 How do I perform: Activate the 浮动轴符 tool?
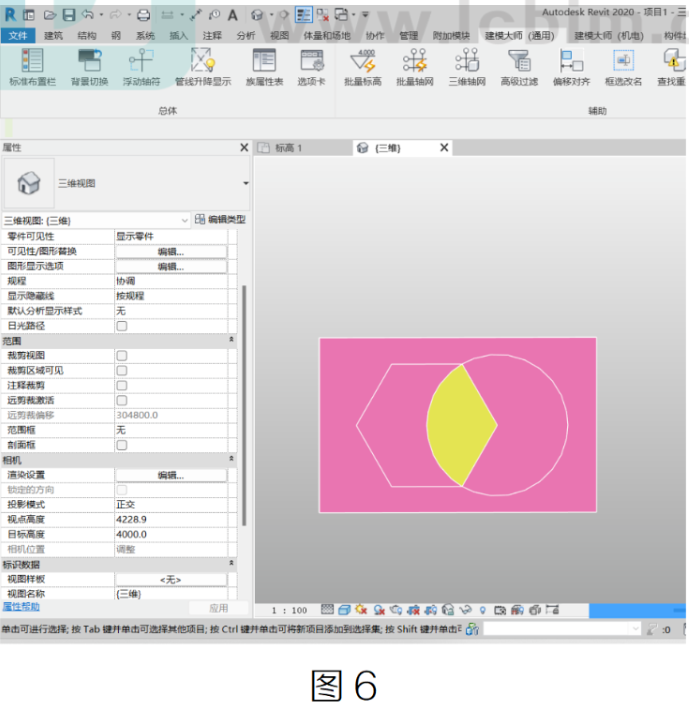point(141,61)
